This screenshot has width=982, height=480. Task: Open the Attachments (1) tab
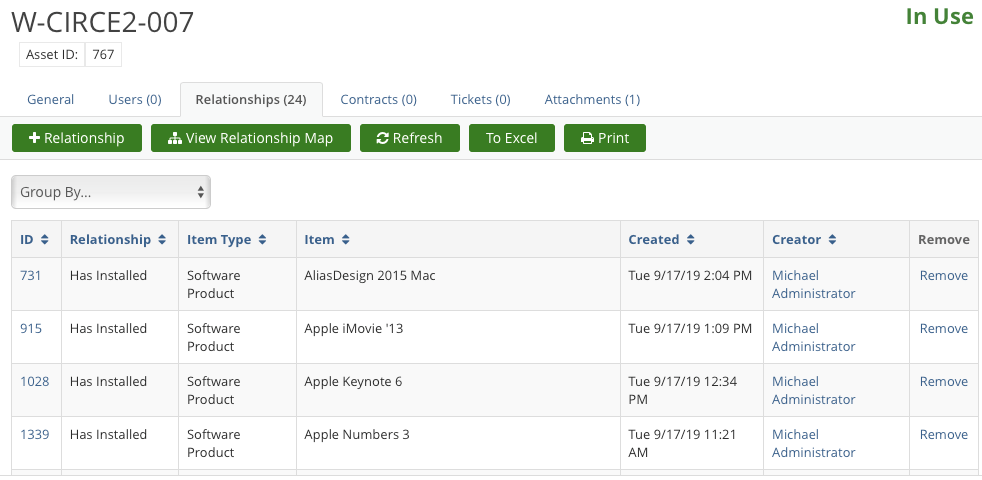(592, 100)
